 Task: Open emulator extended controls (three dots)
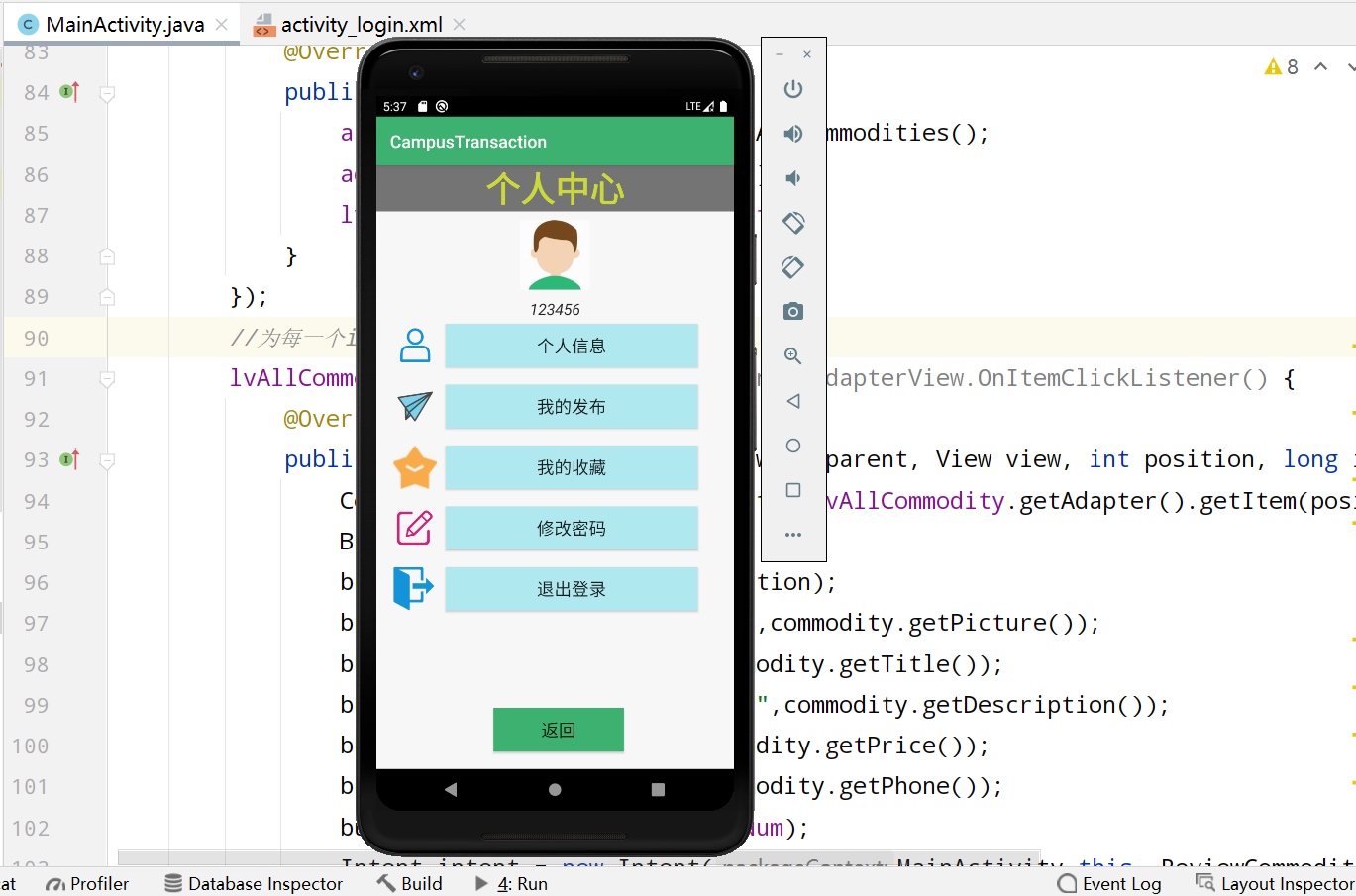click(793, 535)
